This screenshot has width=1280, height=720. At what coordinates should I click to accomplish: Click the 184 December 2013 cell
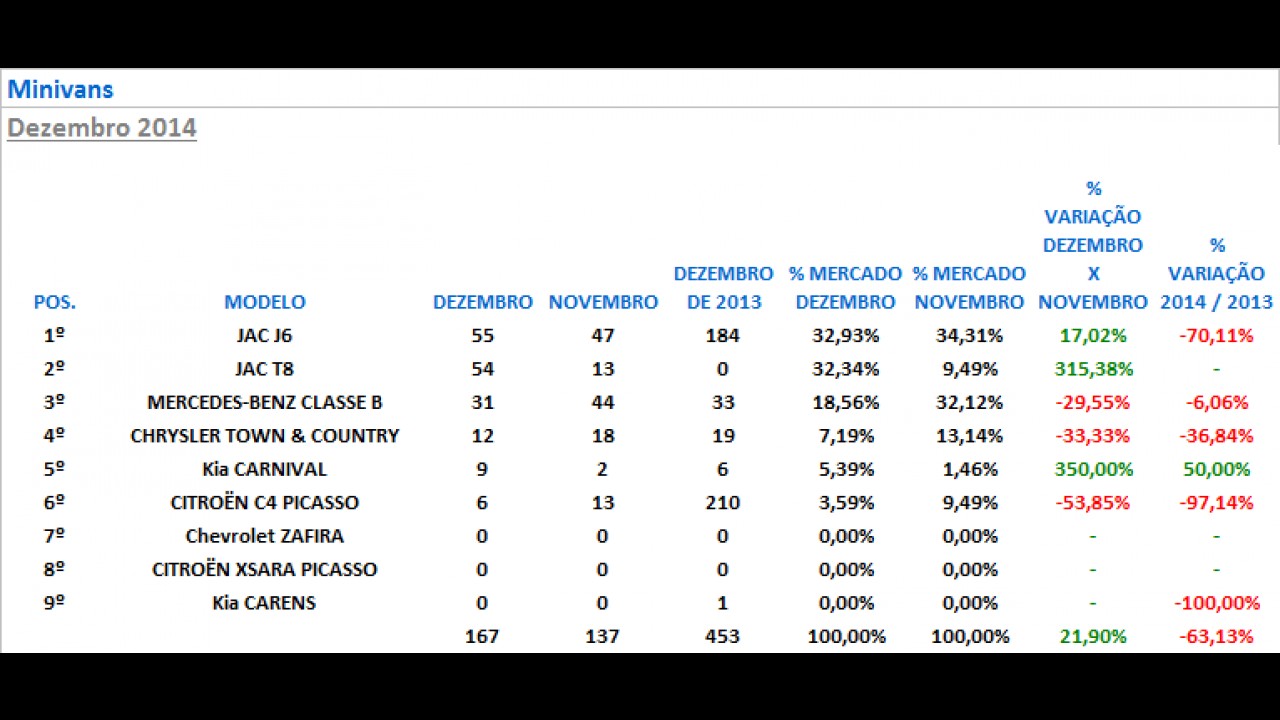723,336
